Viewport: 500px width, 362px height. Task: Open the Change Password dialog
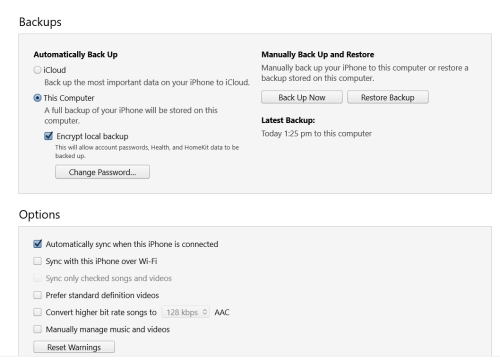click(x=102, y=172)
